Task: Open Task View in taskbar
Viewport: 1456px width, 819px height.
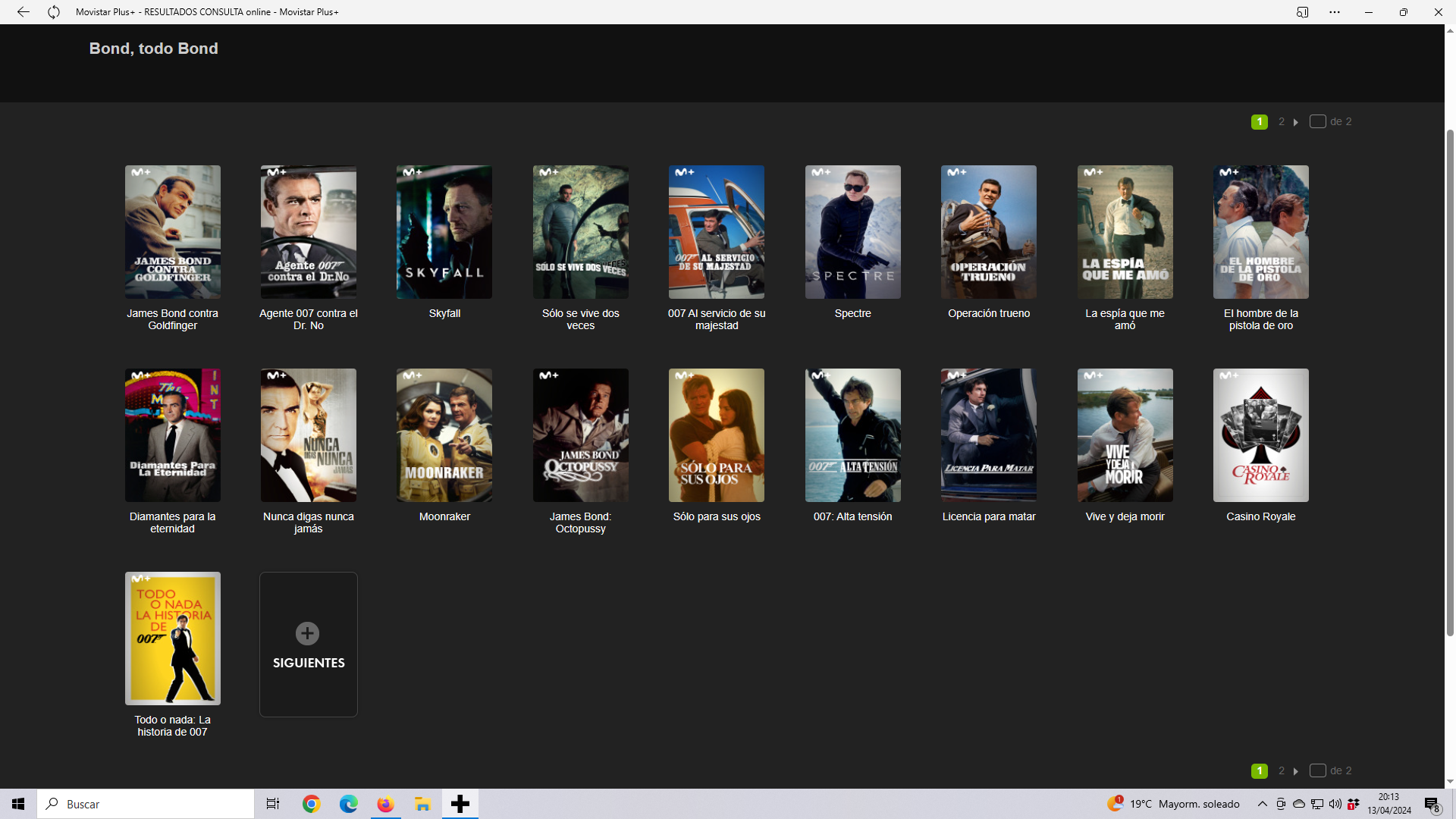Action: [273, 804]
